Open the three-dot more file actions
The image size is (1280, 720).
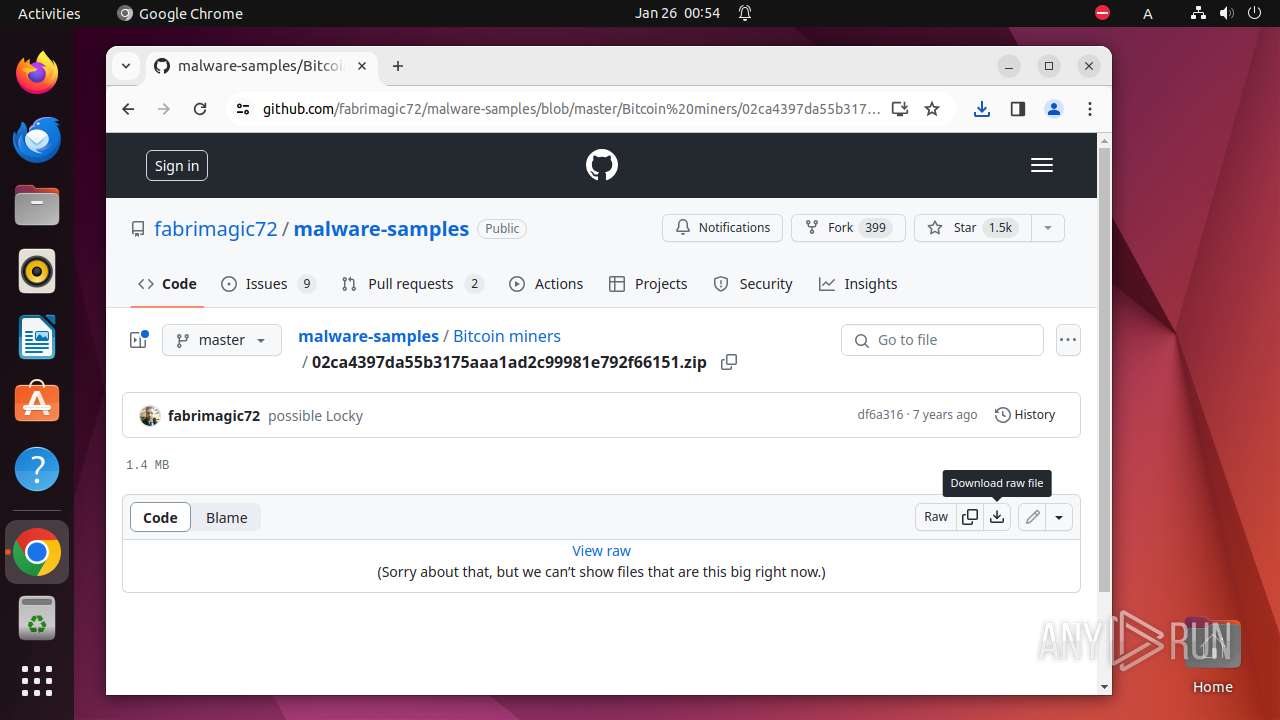tap(1068, 340)
